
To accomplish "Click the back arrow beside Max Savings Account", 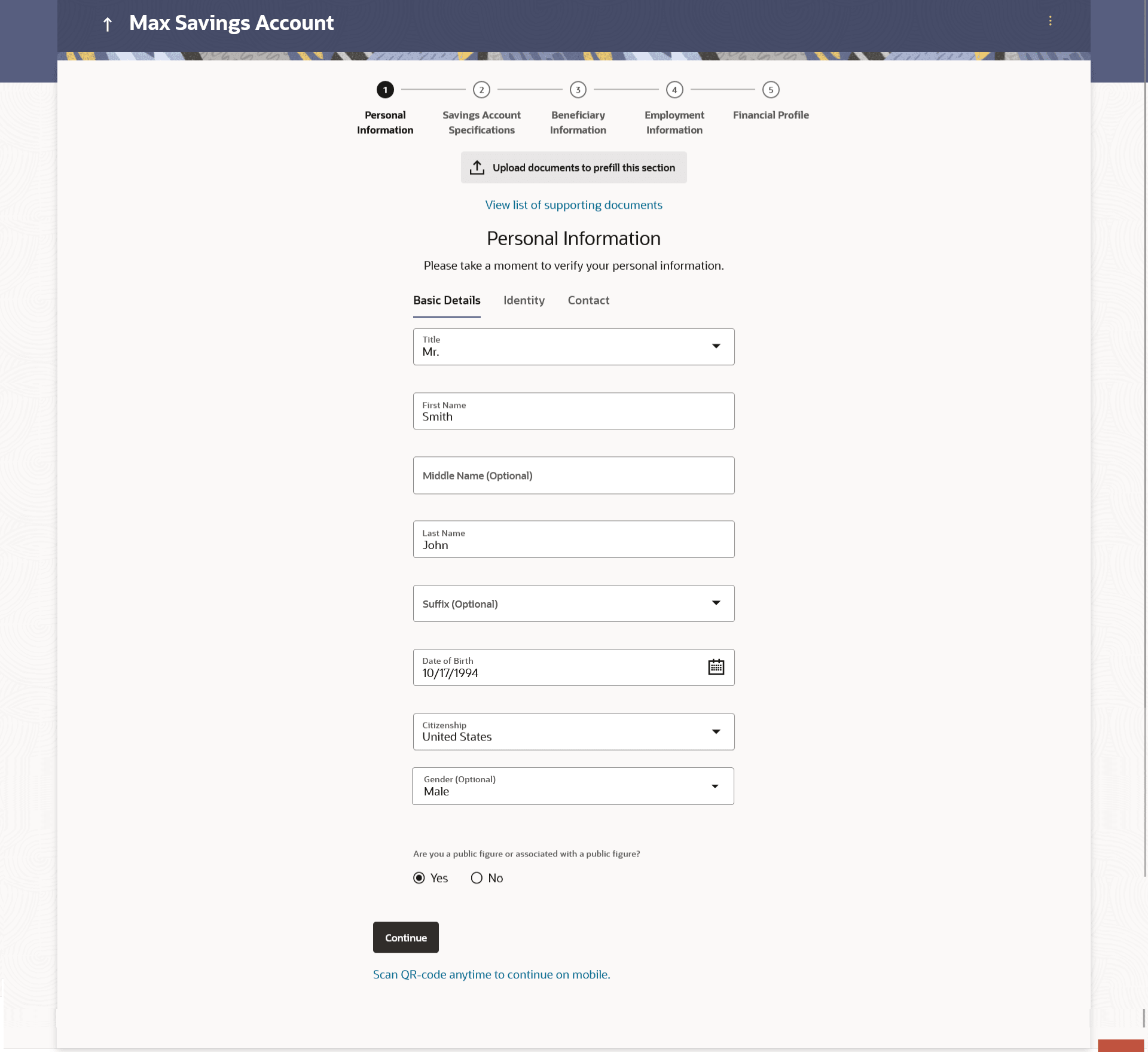I will pyautogui.click(x=108, y=24).
